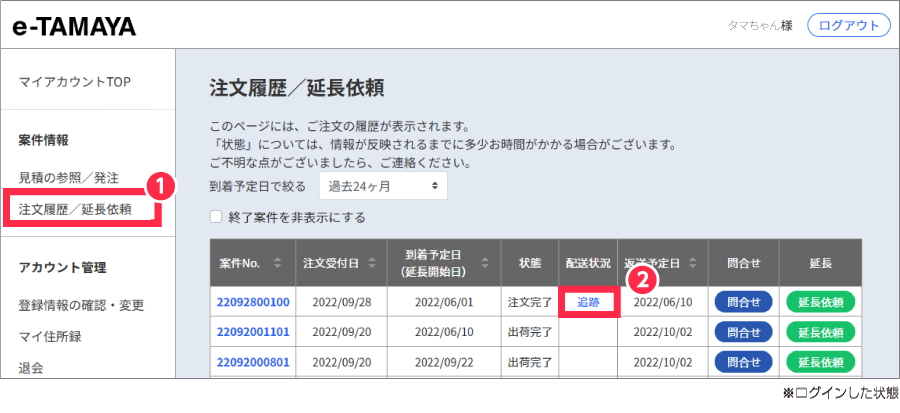
Task: Open マイ住所録 in sidebar
Action: (x=50, y=337)
